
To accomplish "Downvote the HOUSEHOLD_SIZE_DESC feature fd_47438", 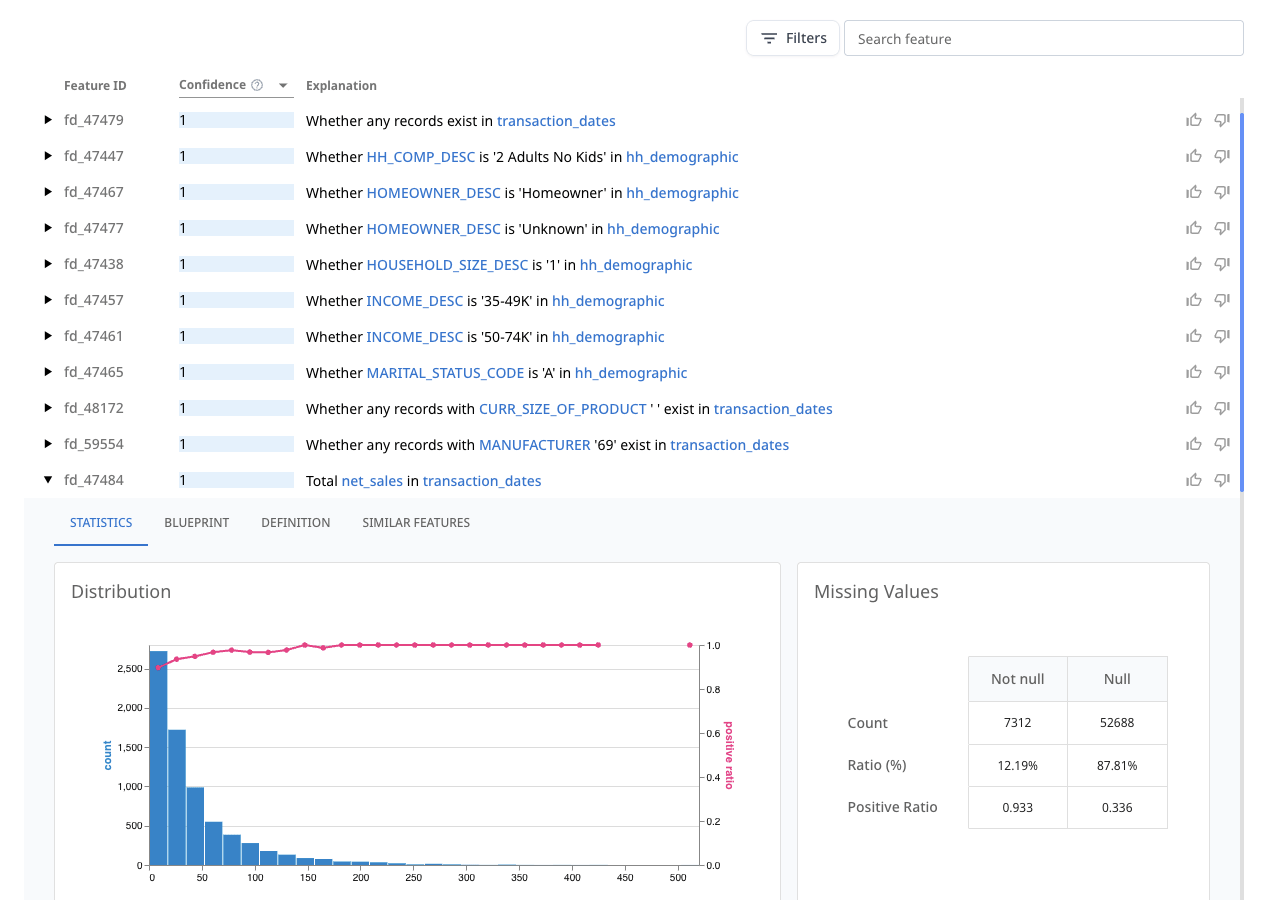I will [x=1222, y=264].
